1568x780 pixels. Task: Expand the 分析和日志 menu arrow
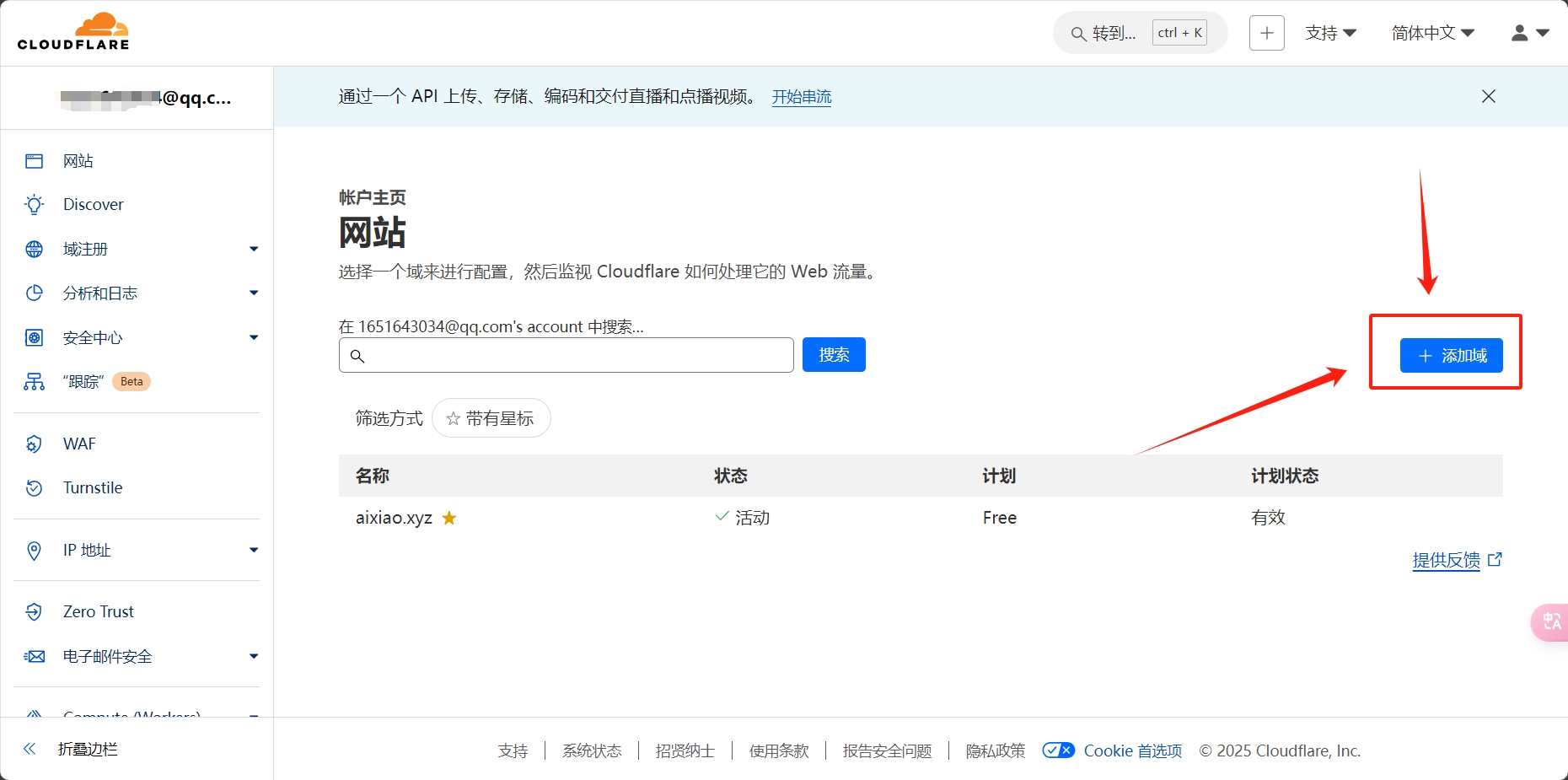[x=254, y=293]
